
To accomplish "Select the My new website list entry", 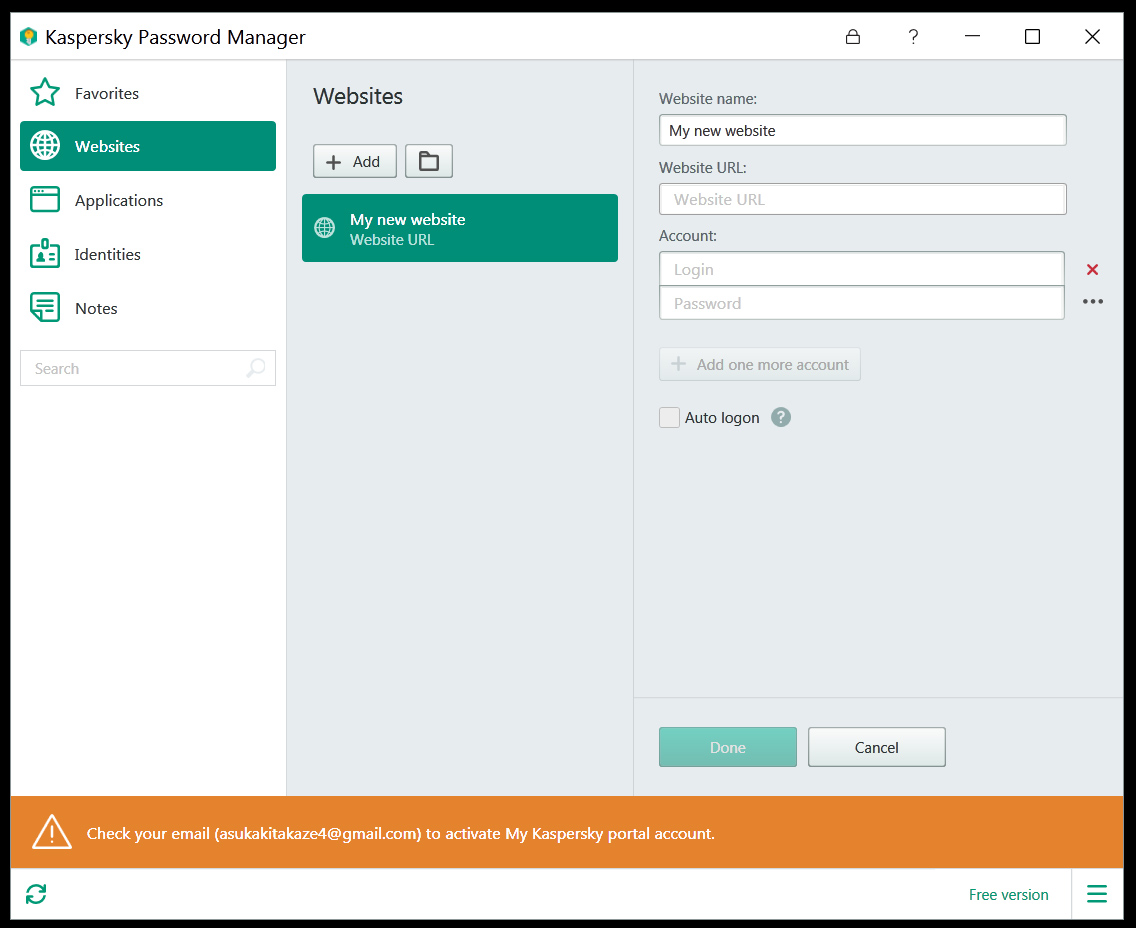I will (x=460, y=228).
